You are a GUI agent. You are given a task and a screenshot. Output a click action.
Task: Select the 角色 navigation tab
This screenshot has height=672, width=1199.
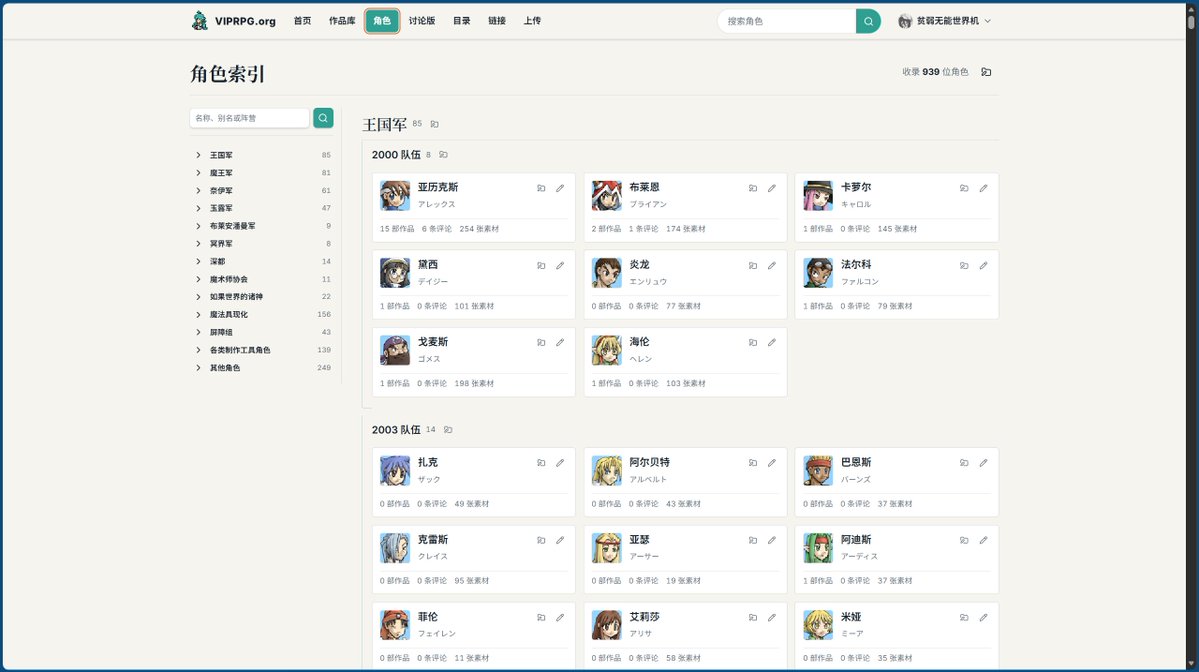[382, 21]
